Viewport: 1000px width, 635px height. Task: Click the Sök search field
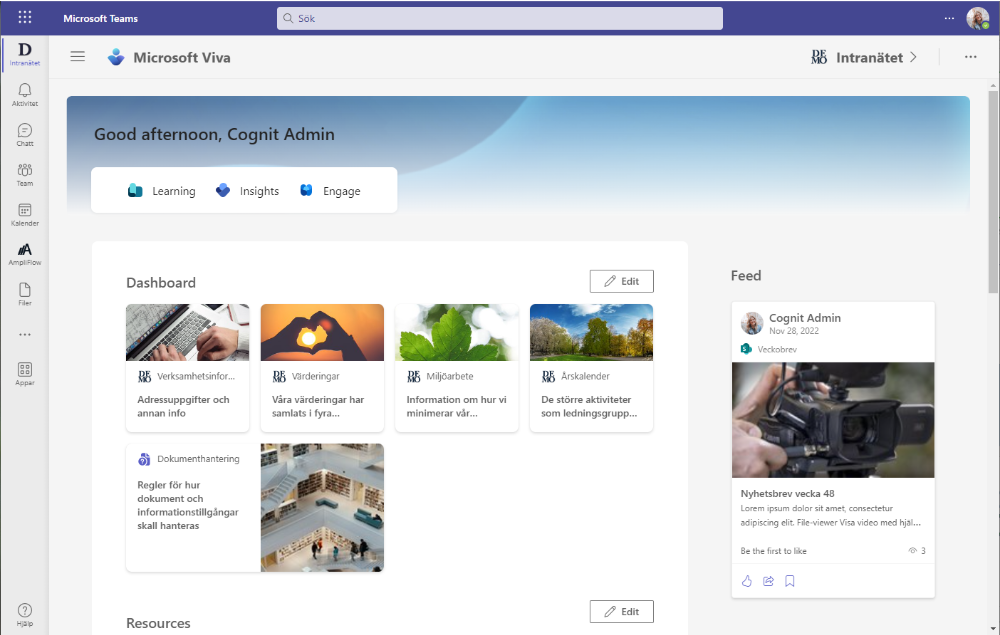(499, 18)
